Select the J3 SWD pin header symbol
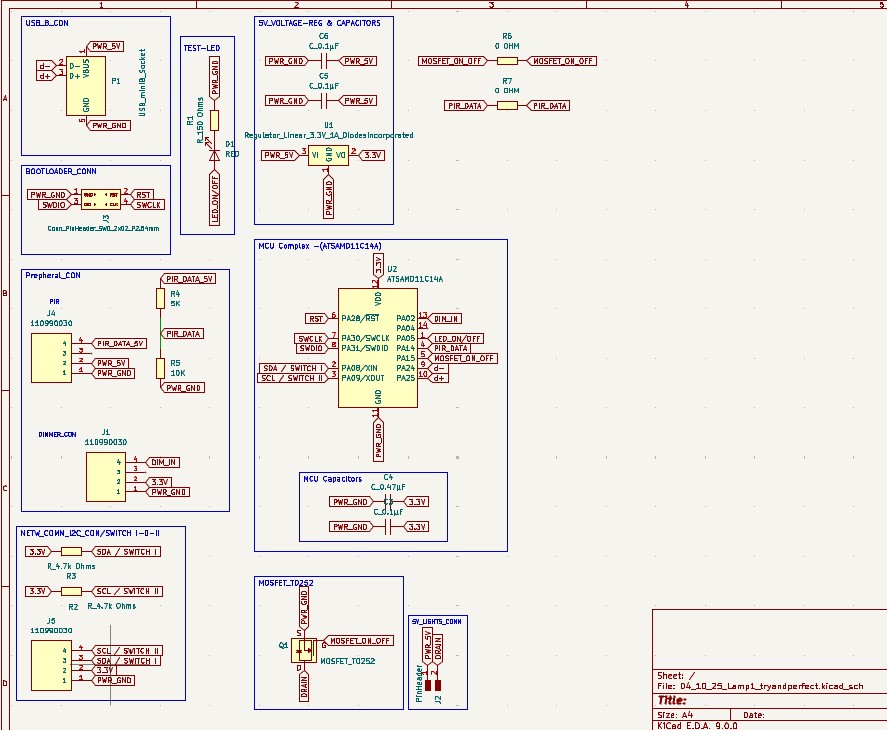The height and width of the screenshot is (730, 887). (101, 199)
